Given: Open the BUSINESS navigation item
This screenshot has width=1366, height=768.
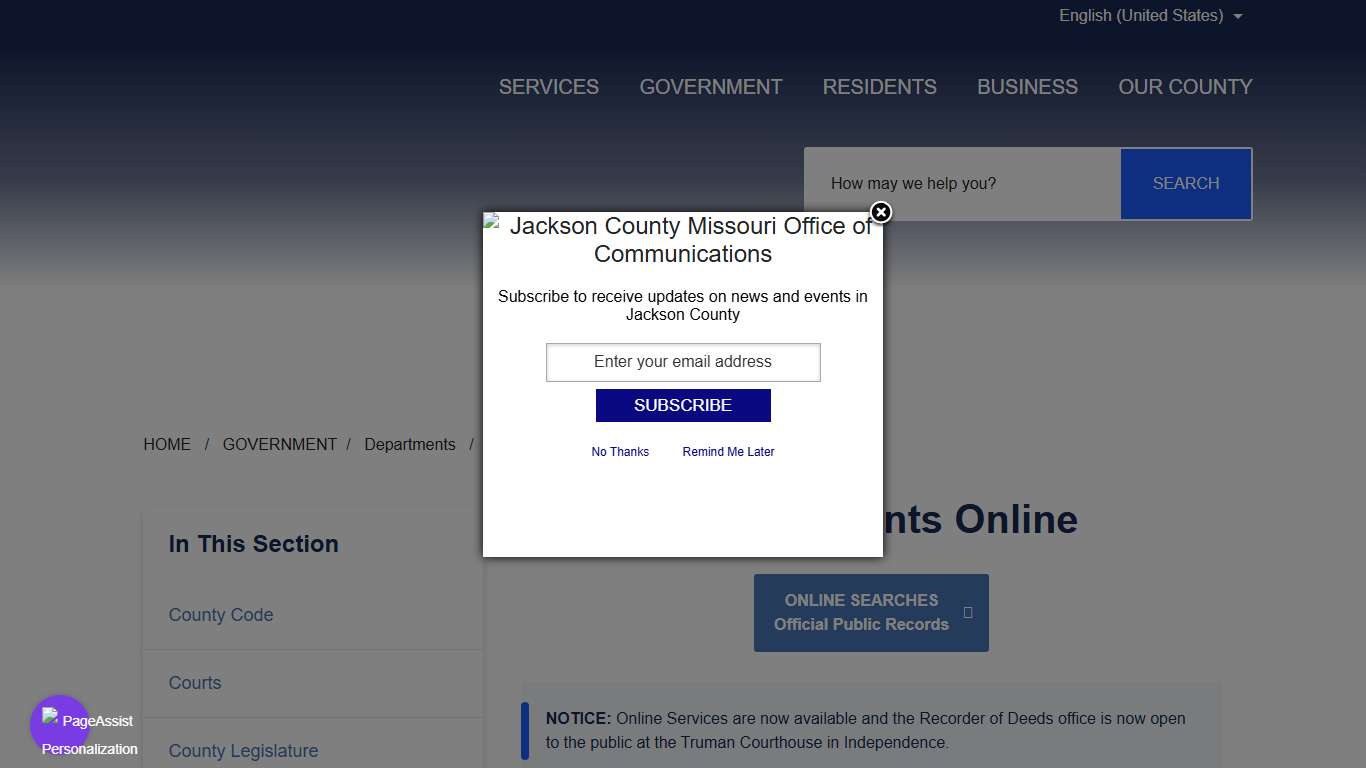Looking at the screenshot, I should (x=1027, y=87).
